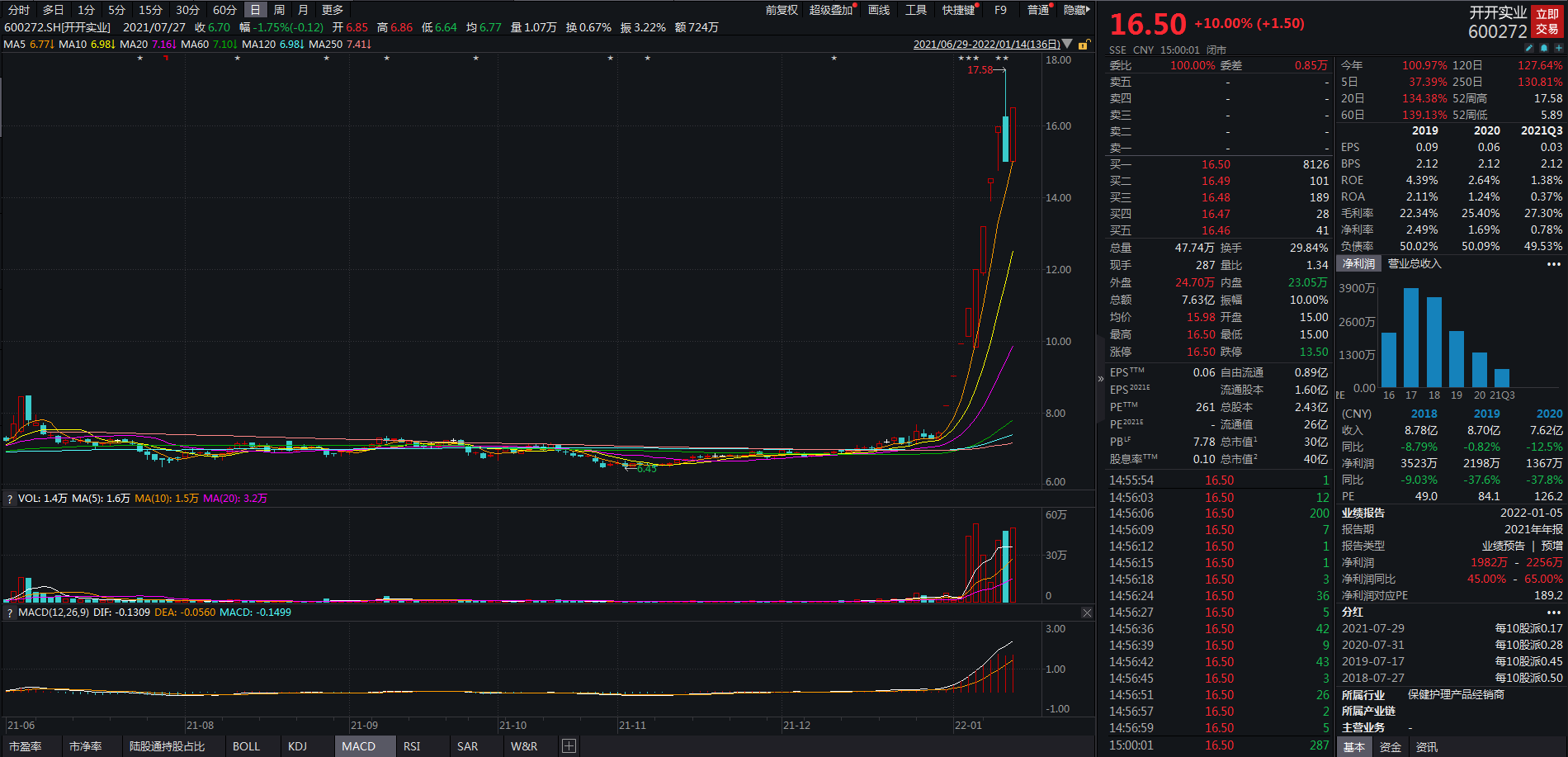Click the red 立即交易 button

click(1547, 21)
